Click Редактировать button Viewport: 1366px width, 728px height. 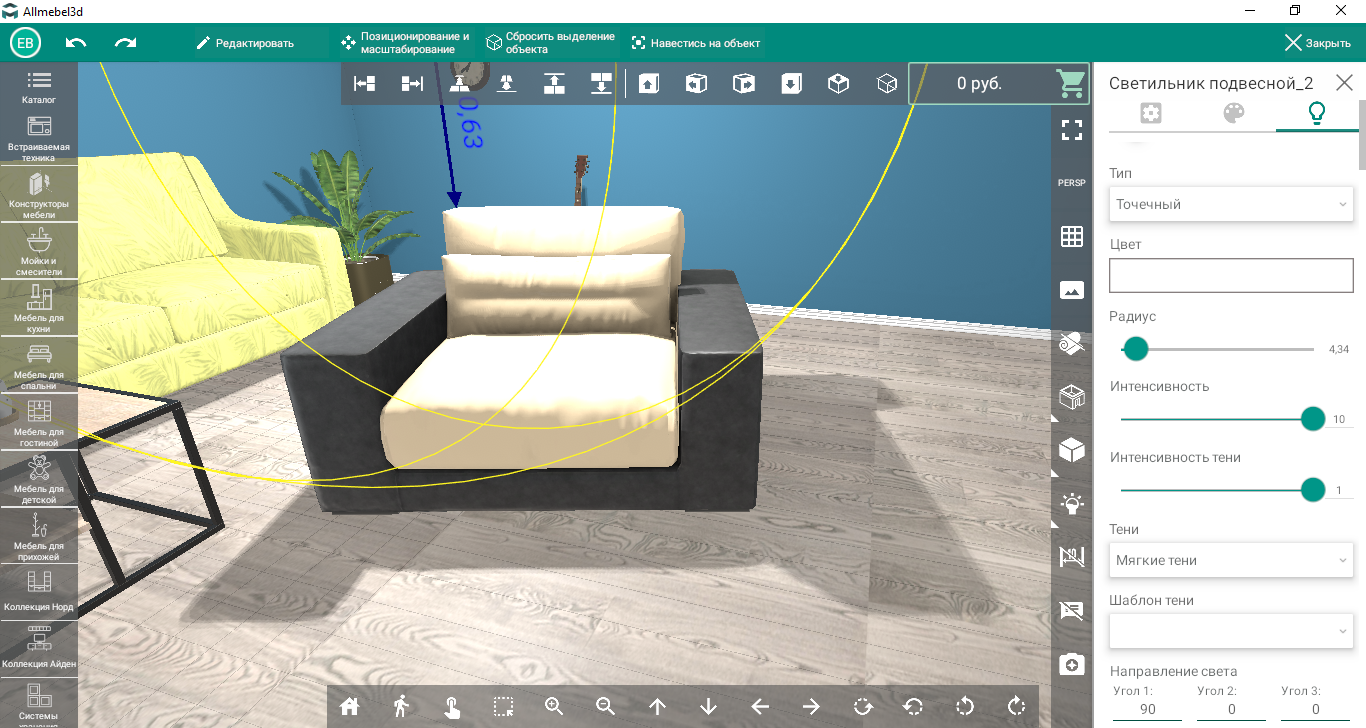pos(245,43)
